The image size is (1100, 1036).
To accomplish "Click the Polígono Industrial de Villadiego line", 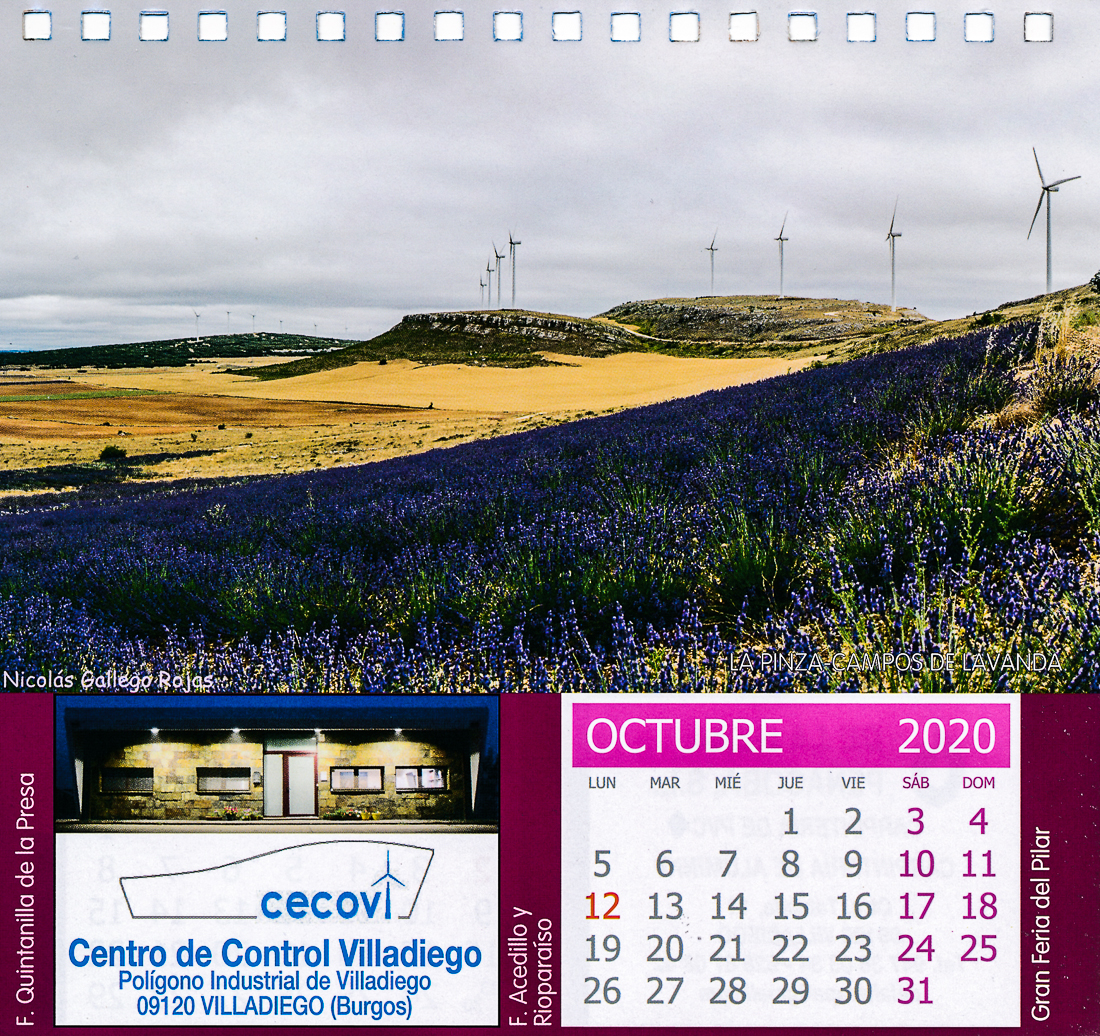I will (x=274, y=981).
